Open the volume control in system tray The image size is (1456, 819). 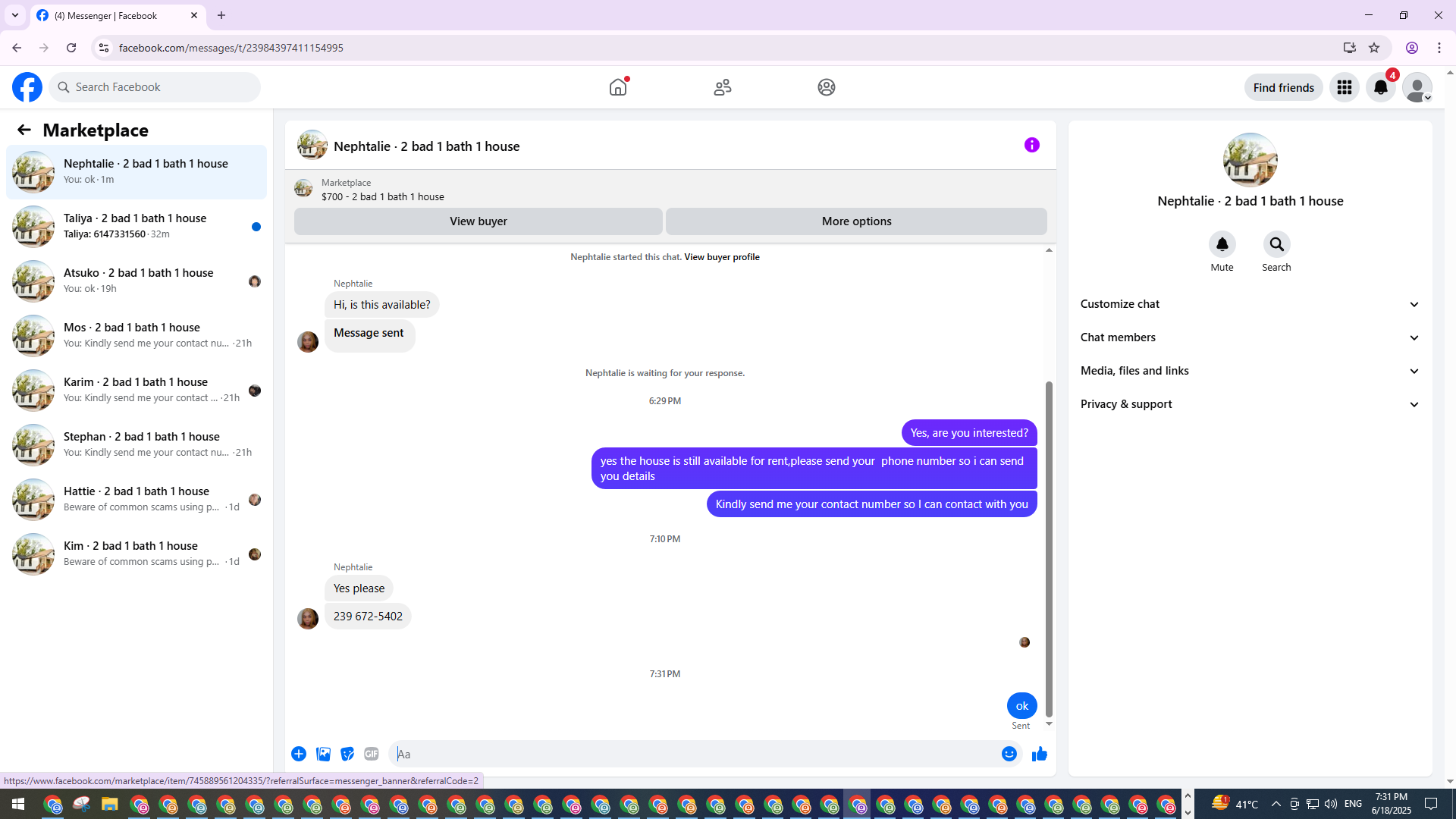pyautogui.click(x=1331, y=804)
